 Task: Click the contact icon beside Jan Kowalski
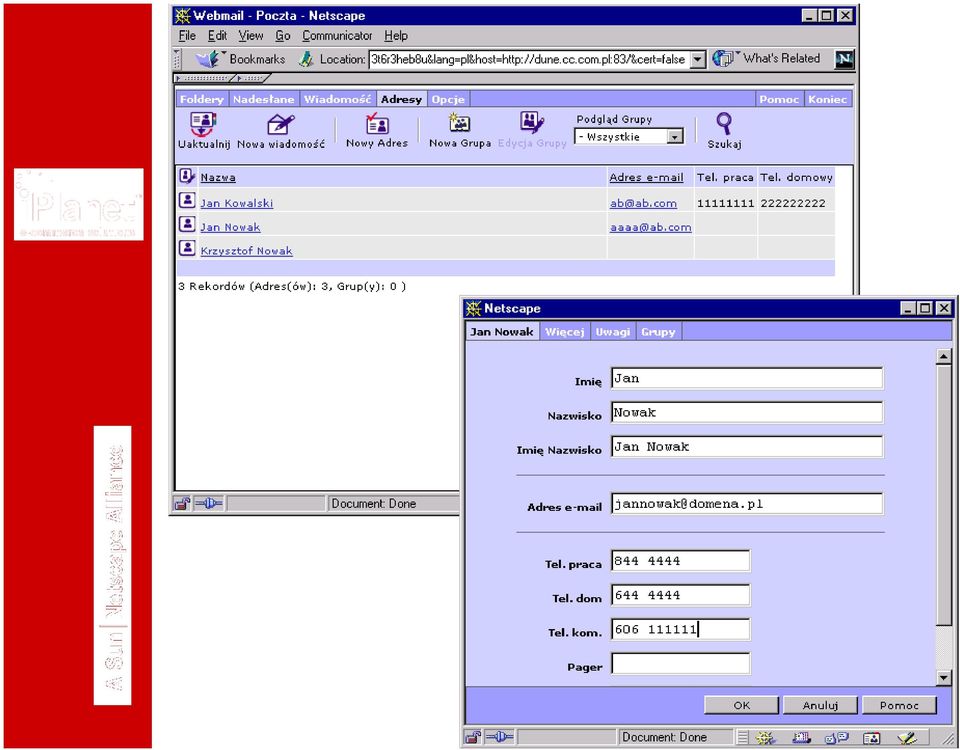(187, 201)
